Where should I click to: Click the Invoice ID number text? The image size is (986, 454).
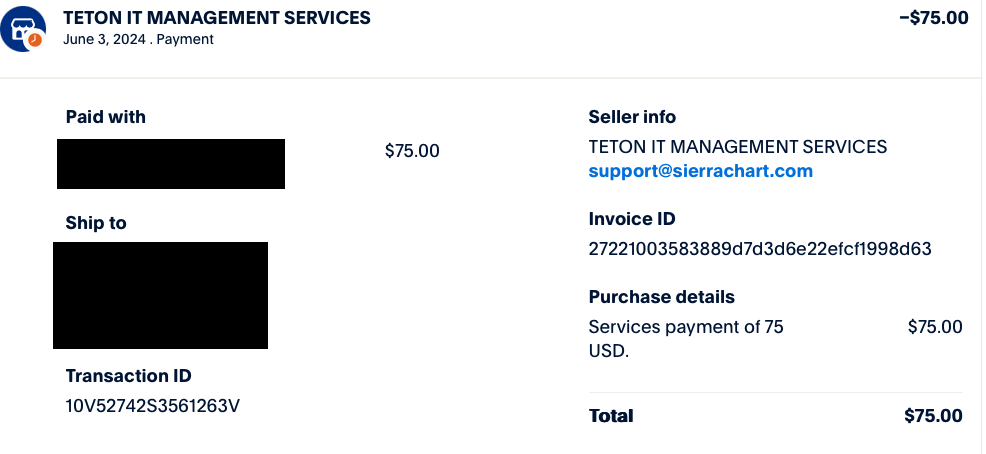pos(760,249)
